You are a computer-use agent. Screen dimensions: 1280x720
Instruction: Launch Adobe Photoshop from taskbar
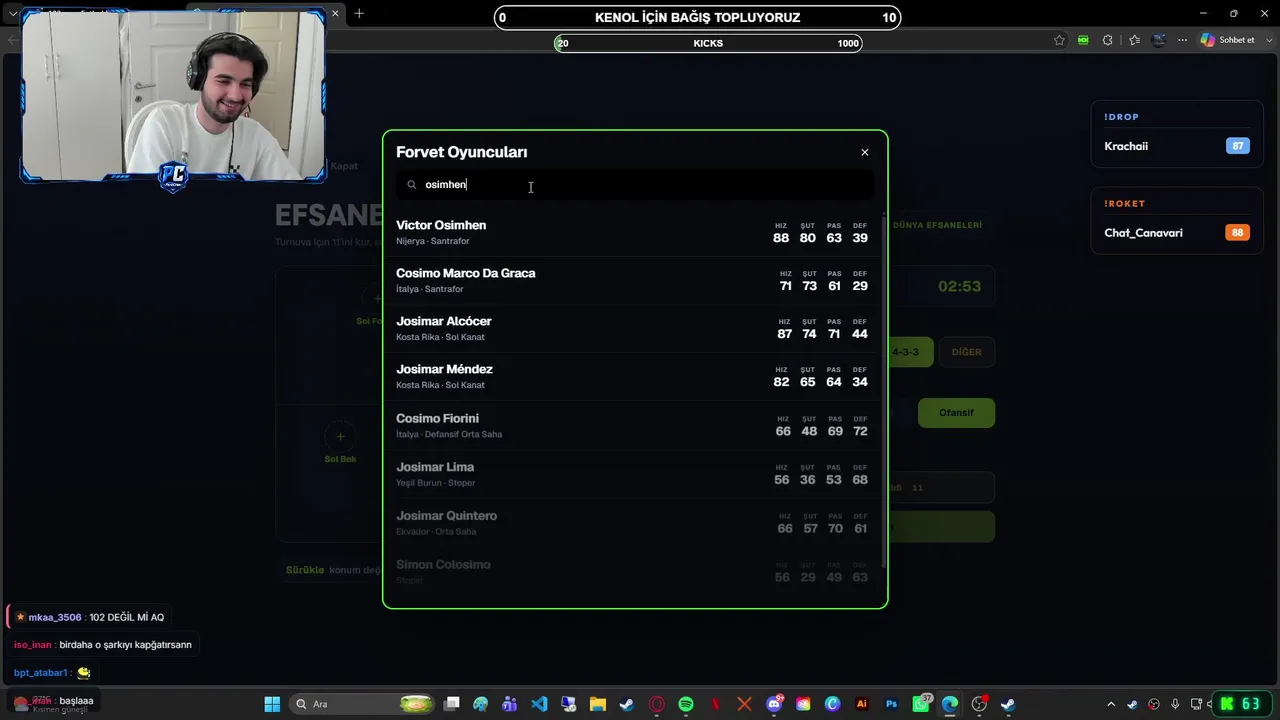point(891,704)
